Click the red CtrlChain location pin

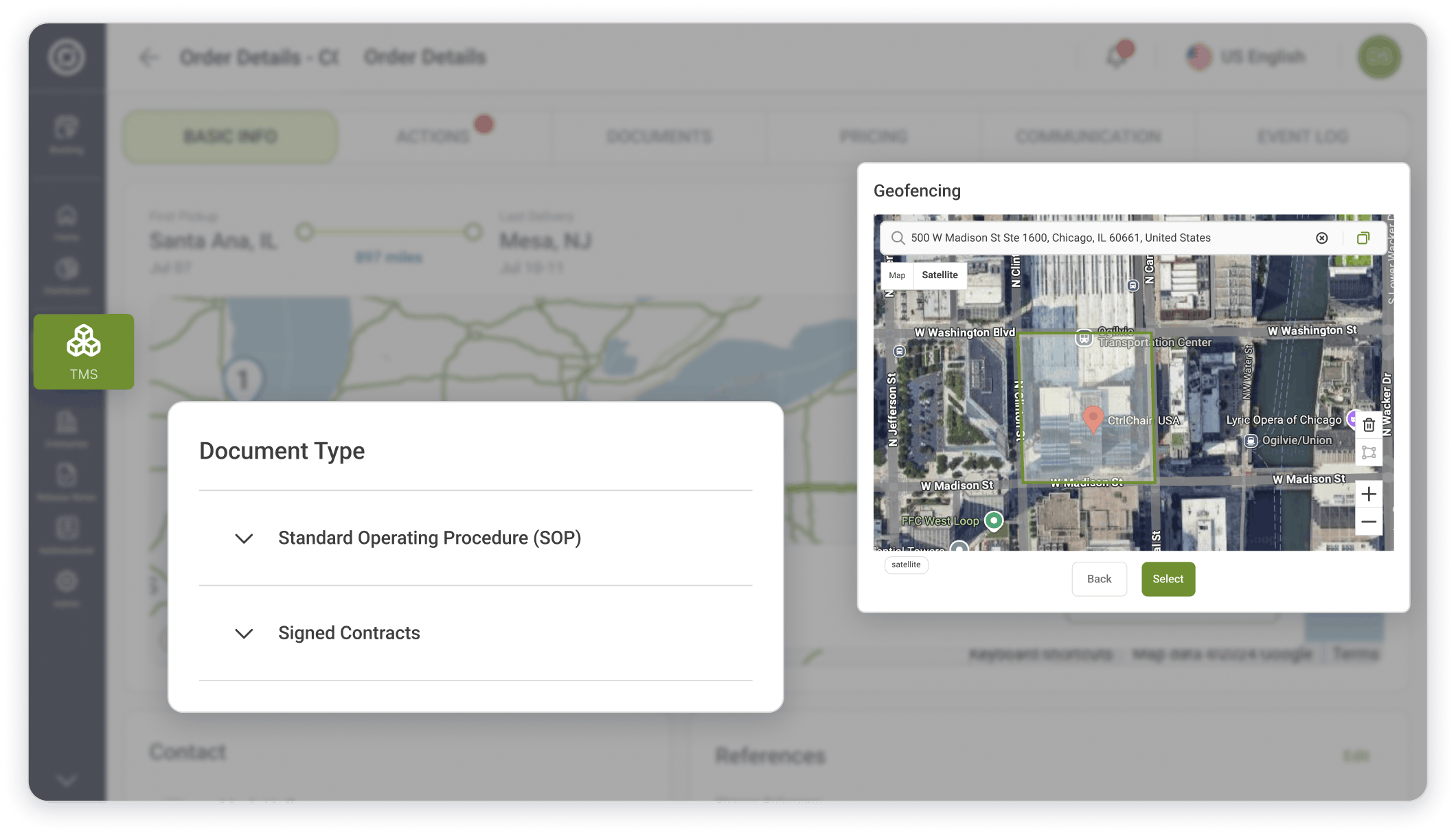point(1093,419)
